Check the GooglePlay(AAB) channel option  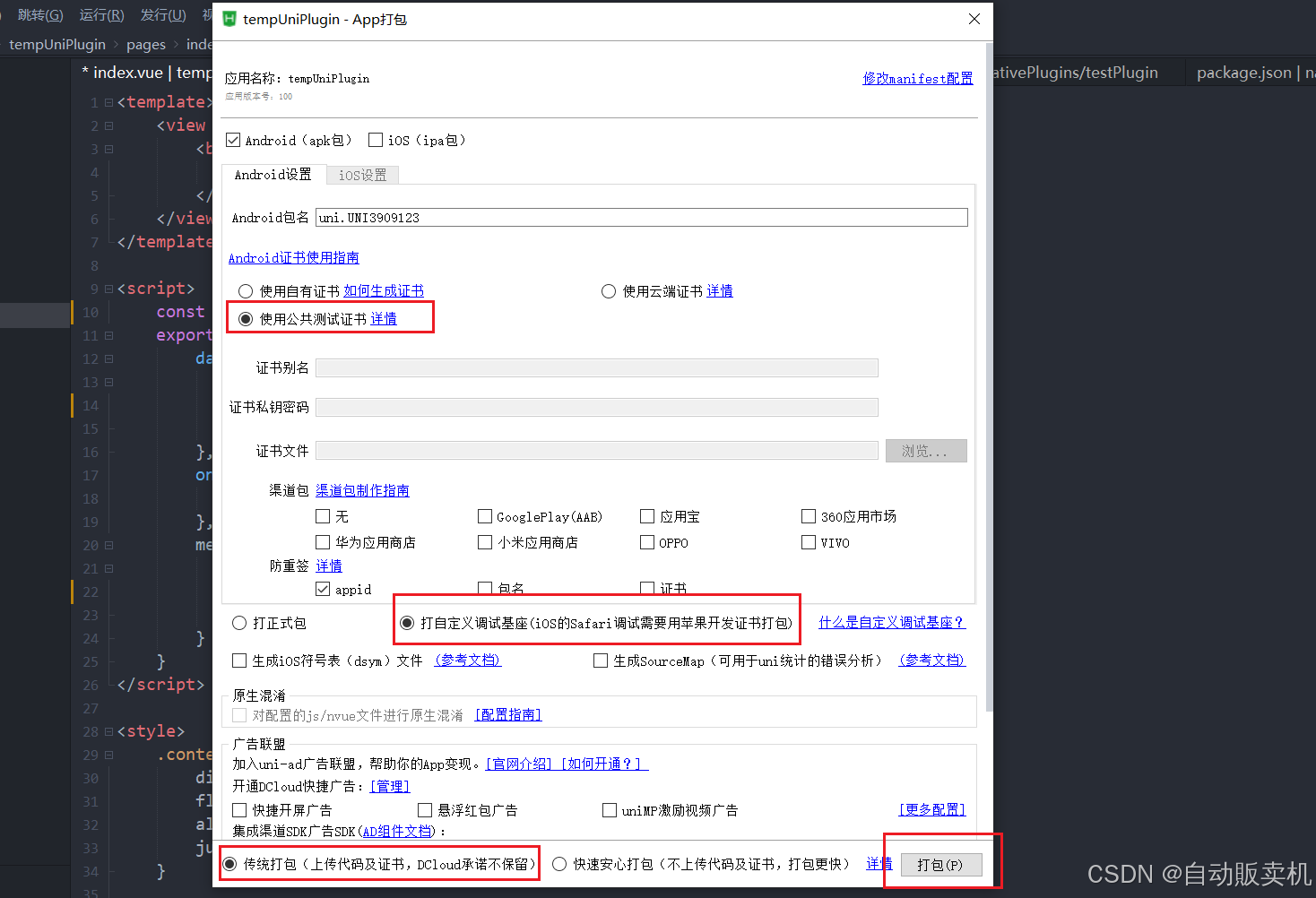point(485,516)
